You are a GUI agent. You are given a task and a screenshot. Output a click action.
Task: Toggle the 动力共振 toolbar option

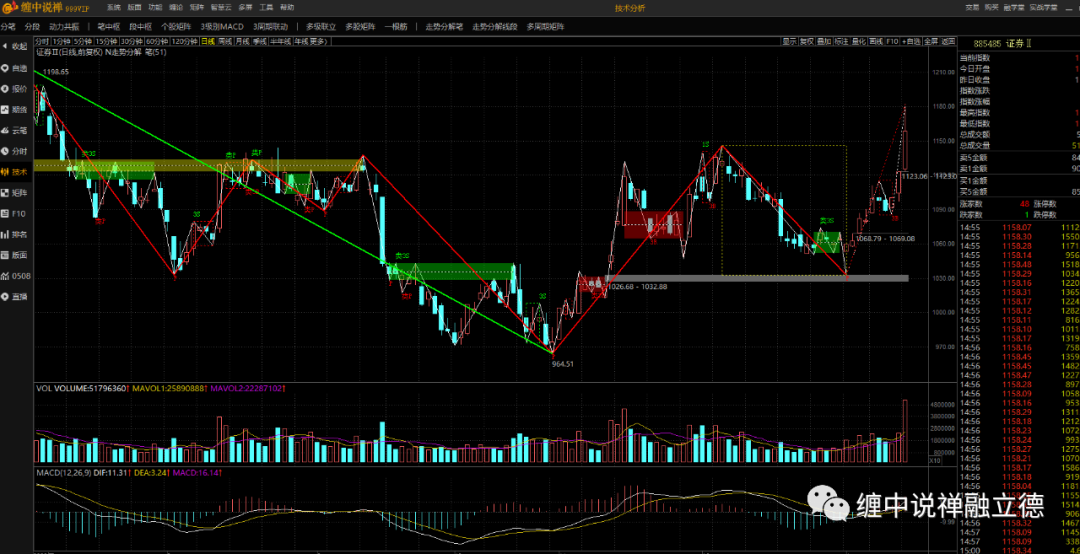tap(64, 26)
